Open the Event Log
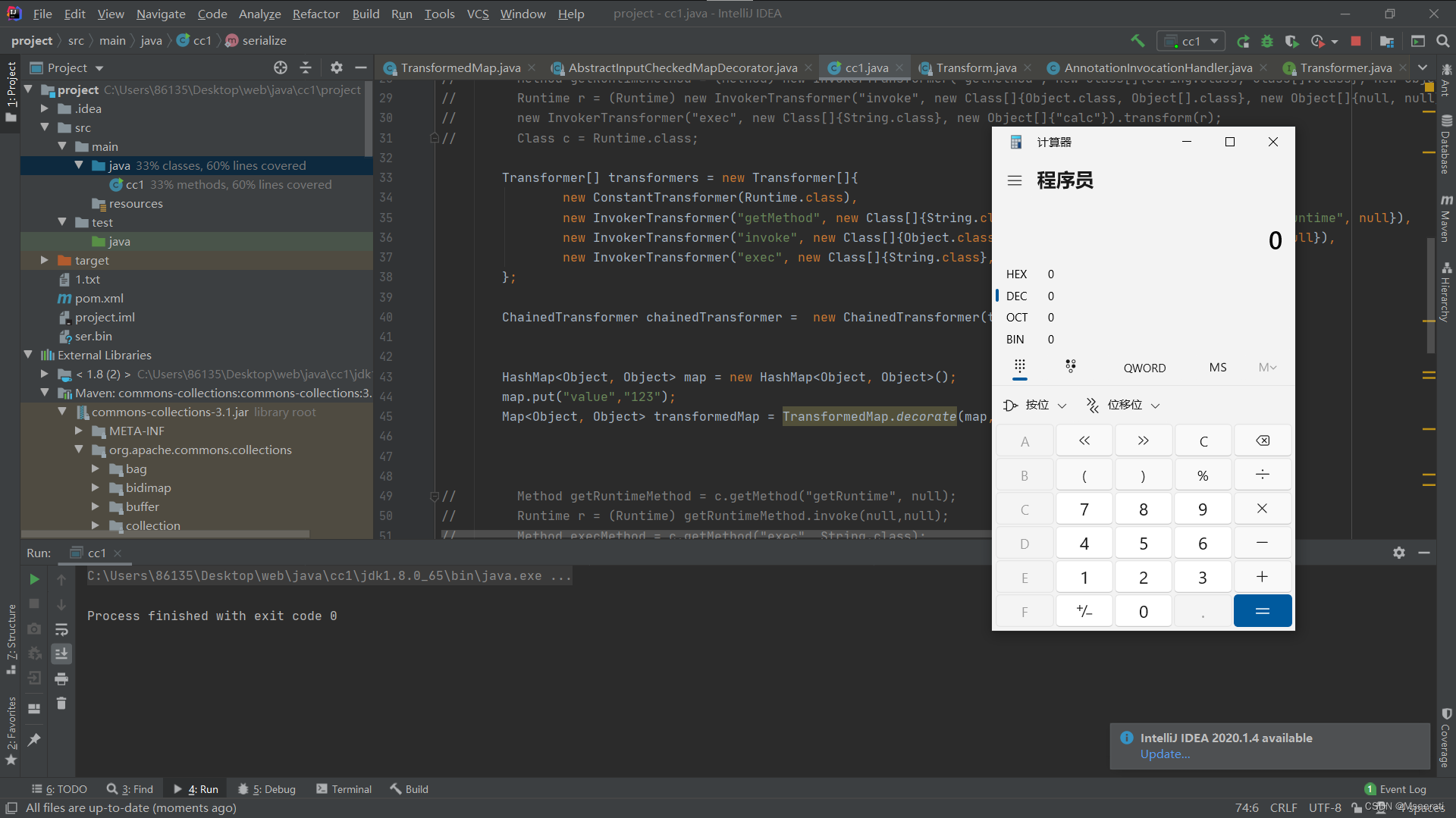 1395,789
